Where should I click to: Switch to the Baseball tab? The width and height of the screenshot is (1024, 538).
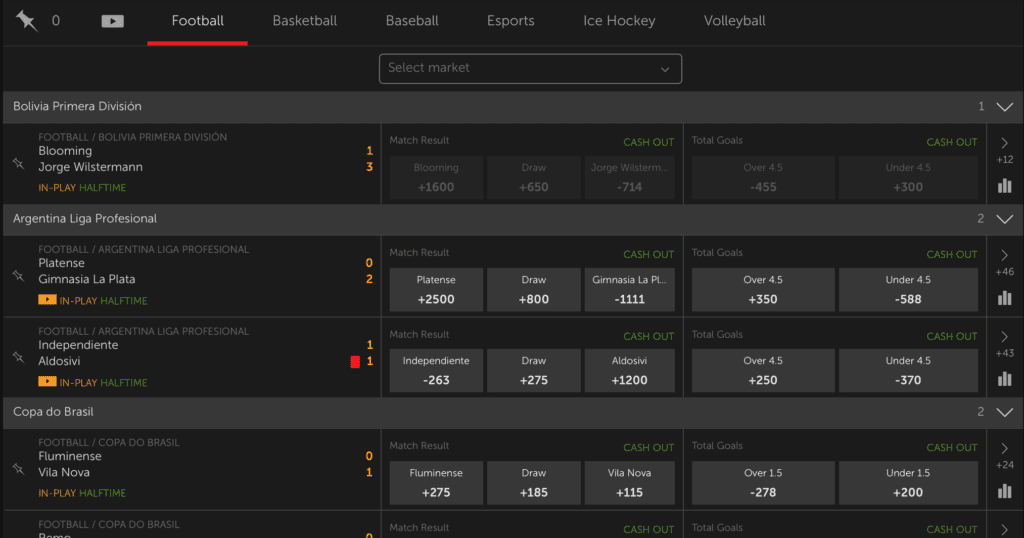click(x=412, y=21)
